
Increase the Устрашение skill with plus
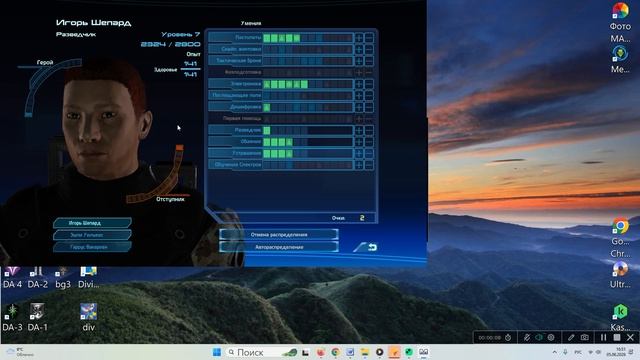coord(359,153)
